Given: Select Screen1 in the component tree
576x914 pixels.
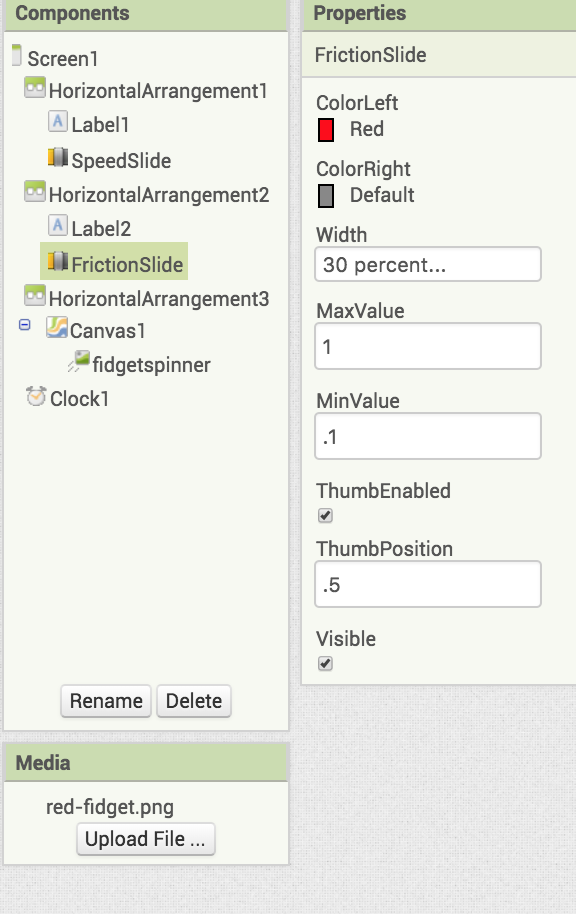Looking at the screenshot, I should point(63,59).
